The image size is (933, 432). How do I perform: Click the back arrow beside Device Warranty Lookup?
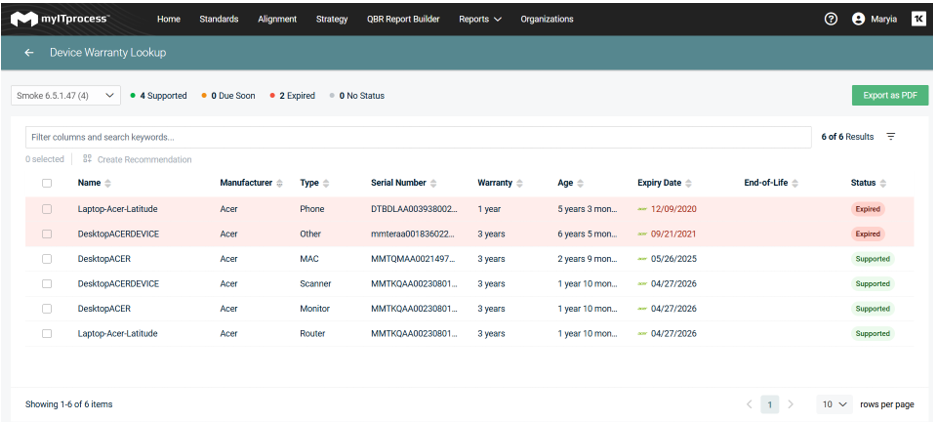(29, 53)
